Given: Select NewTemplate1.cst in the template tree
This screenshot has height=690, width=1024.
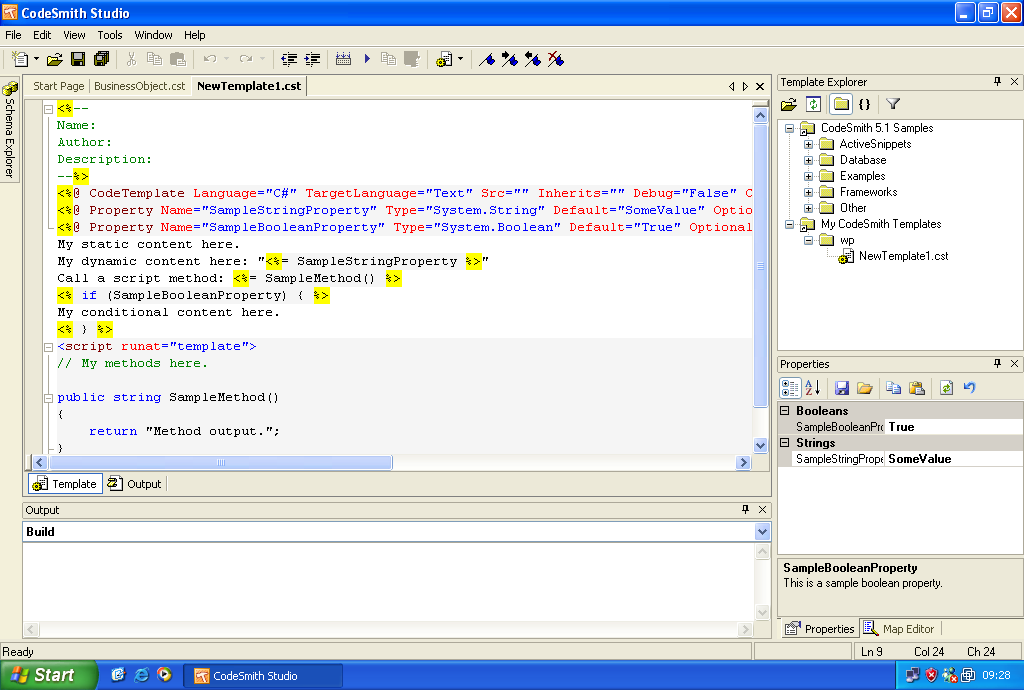Looking at the screenshot, I should point(903,257).
